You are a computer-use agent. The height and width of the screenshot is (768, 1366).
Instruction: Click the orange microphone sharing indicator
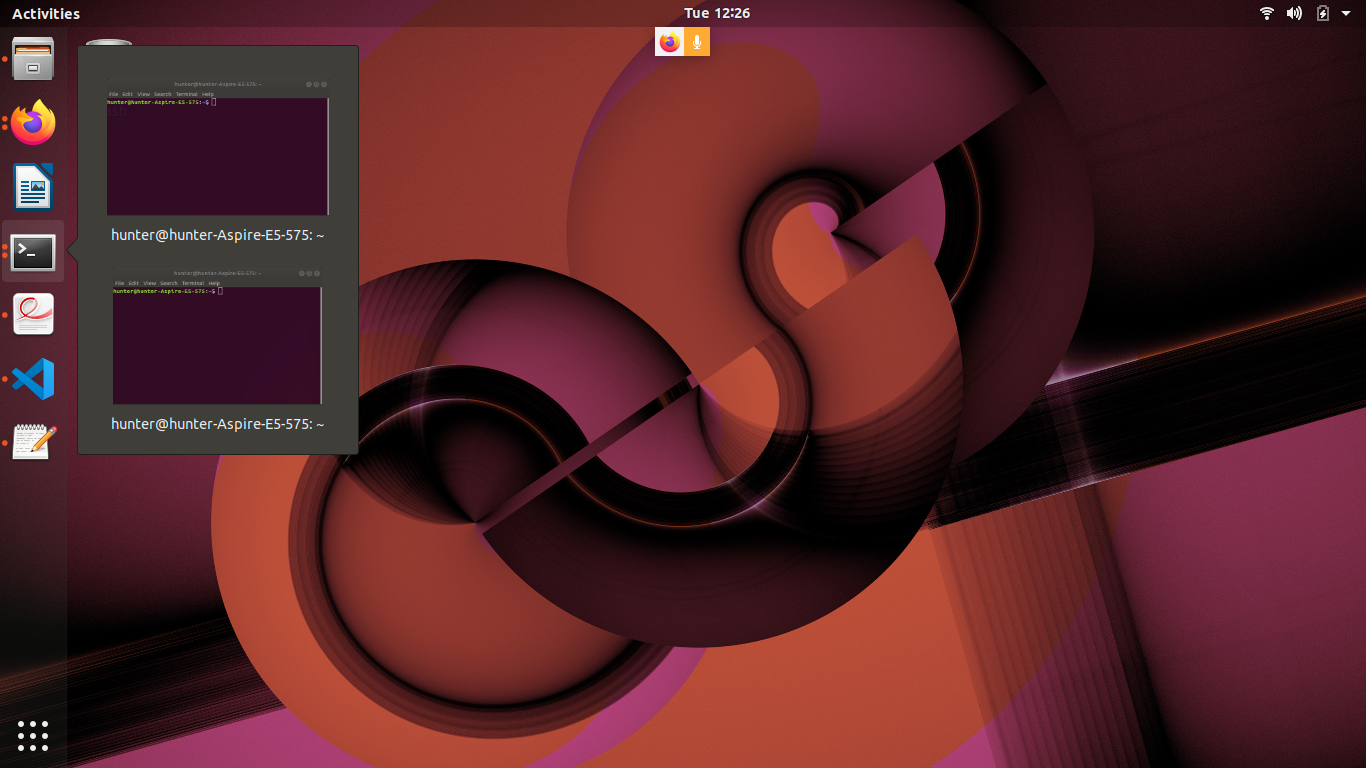tap(697, 42)
